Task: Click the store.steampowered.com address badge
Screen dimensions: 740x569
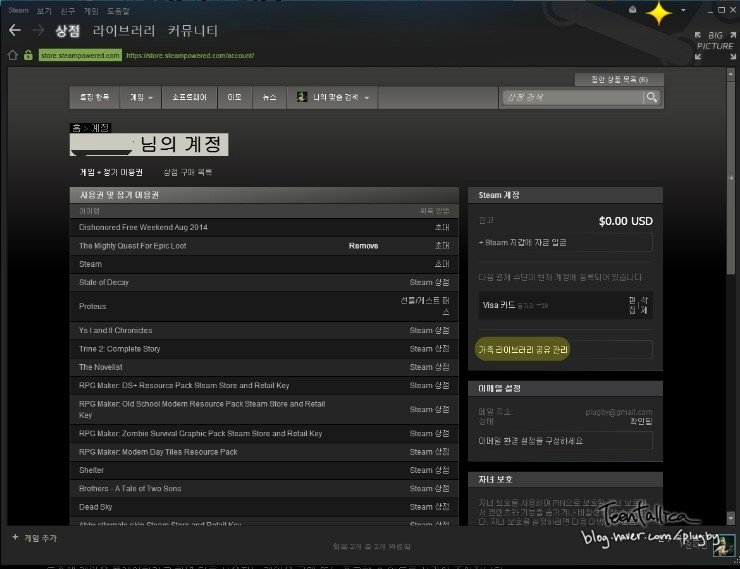Action: coord(80,55)
